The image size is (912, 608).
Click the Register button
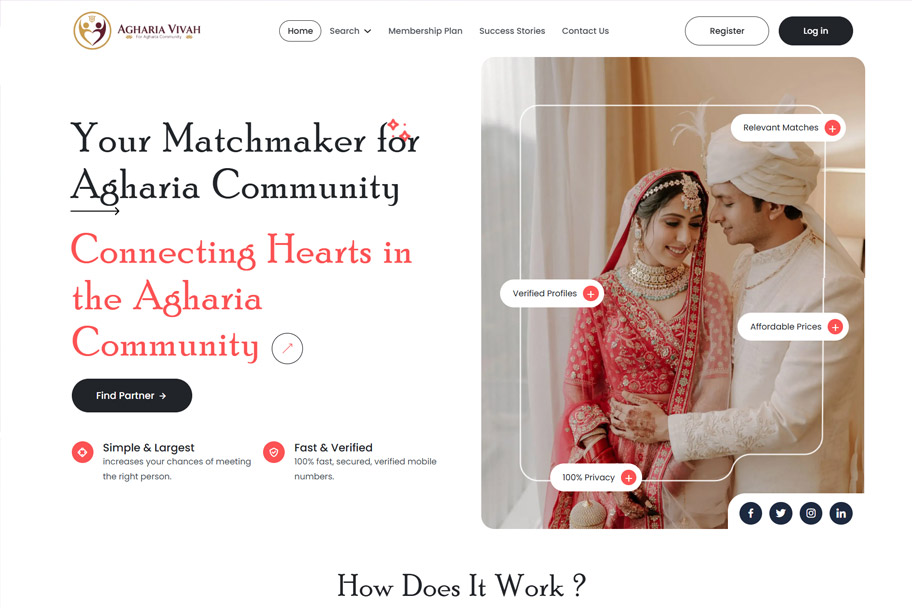tap(726, 31)
